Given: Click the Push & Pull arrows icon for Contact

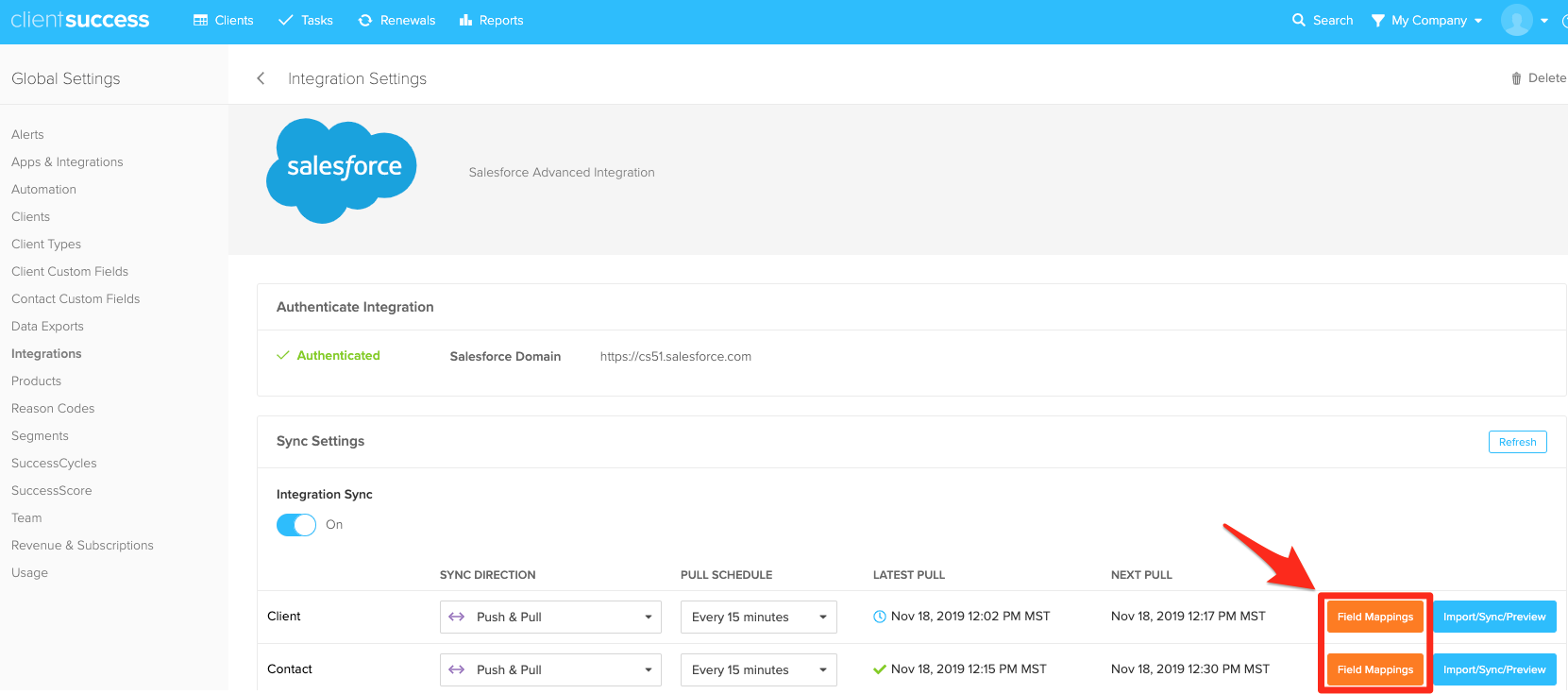Looking at the screenshot, I should tap(457, 669).
